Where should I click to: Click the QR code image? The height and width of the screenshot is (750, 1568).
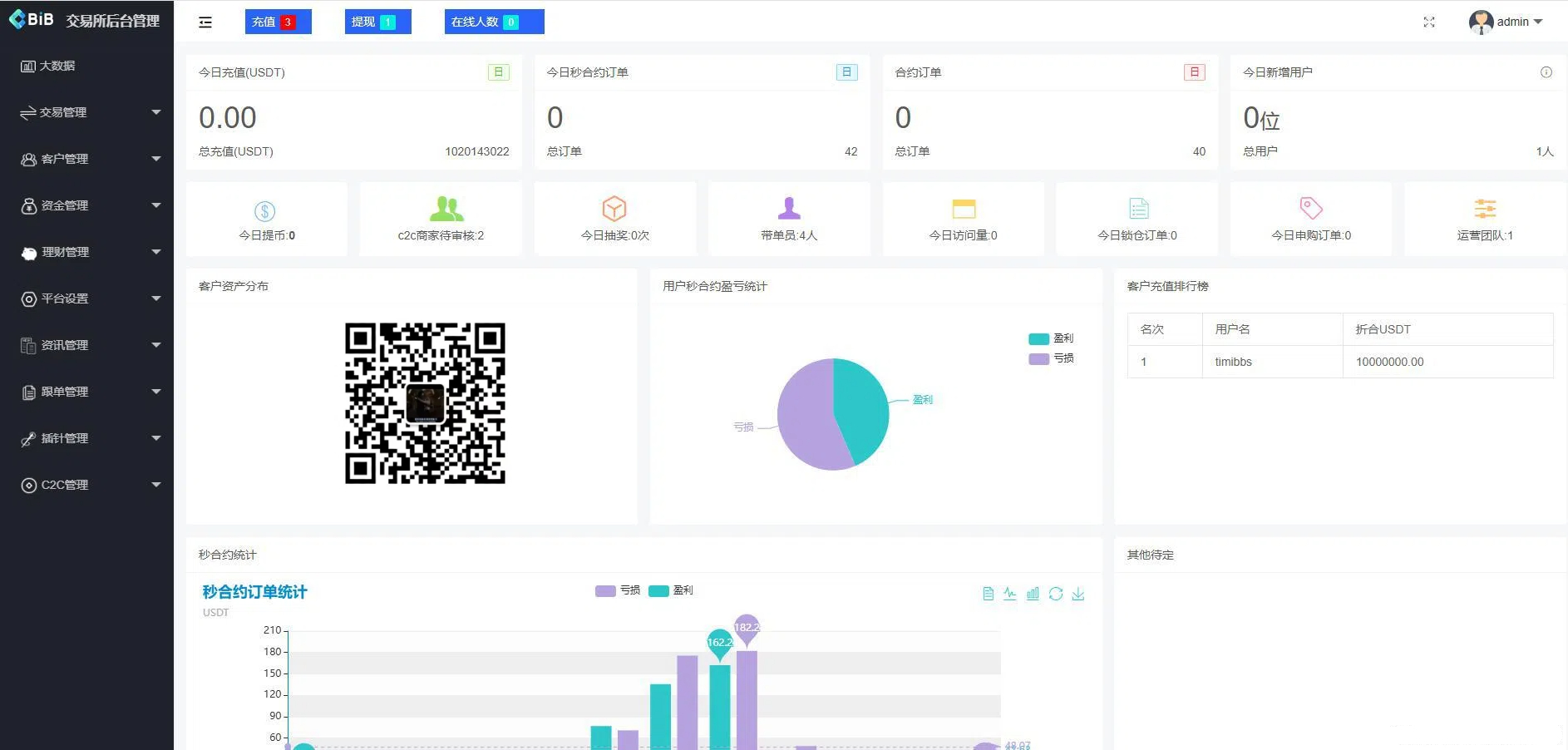tap(425, 403)
